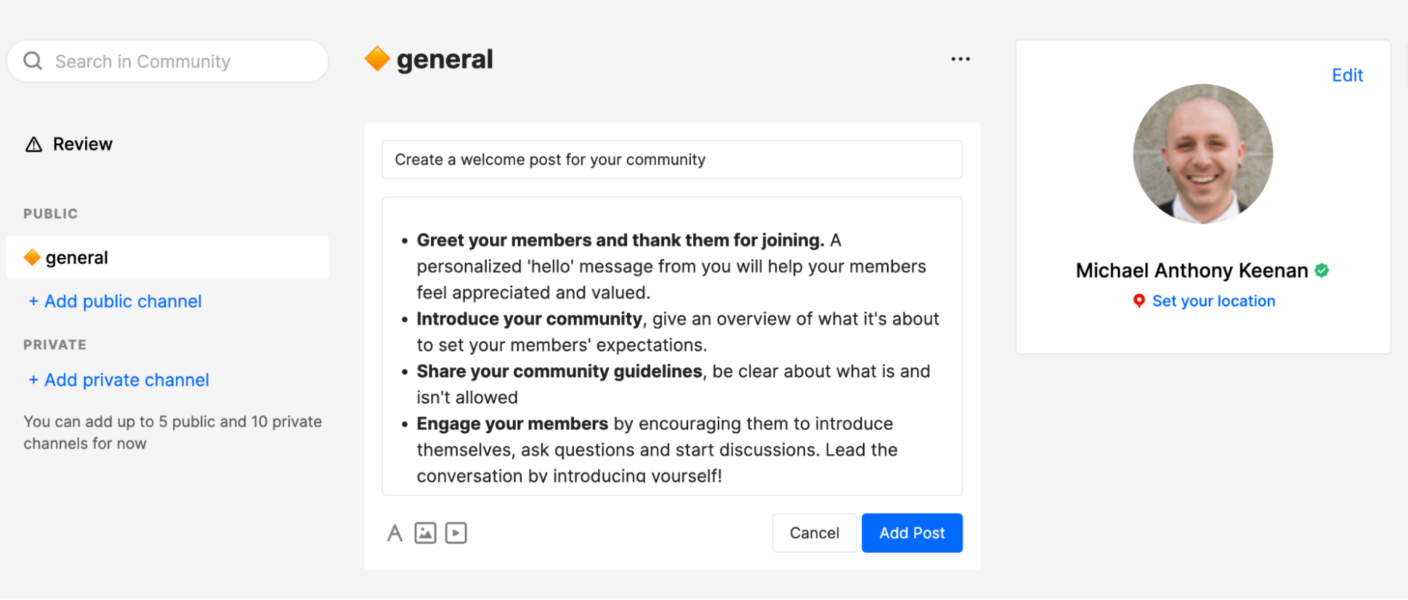Viewport: 1408px width, 600px height.
Task: Click the red location pin icon
Action: (1138, 301)
